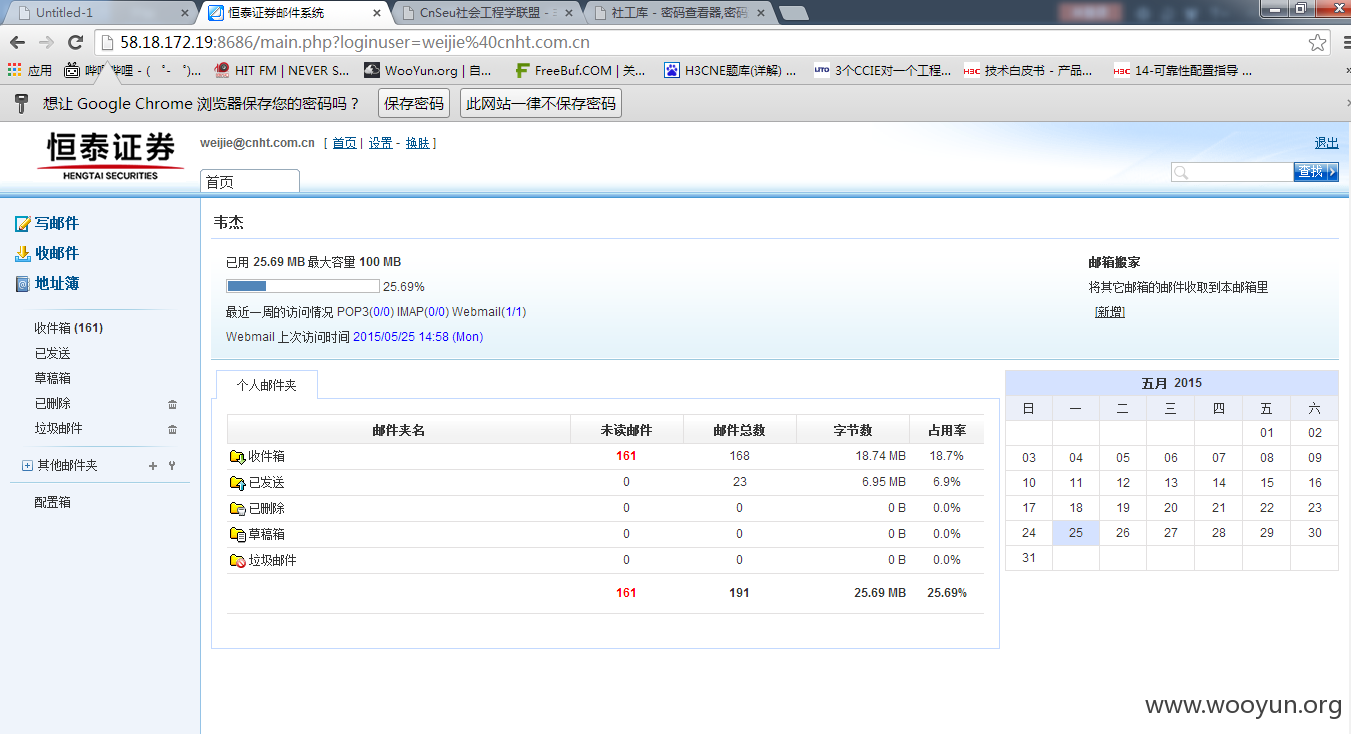This screenshot has height=734, width=1351.
Task: Bookmark this page with star icon
Action: point(1318,43)
